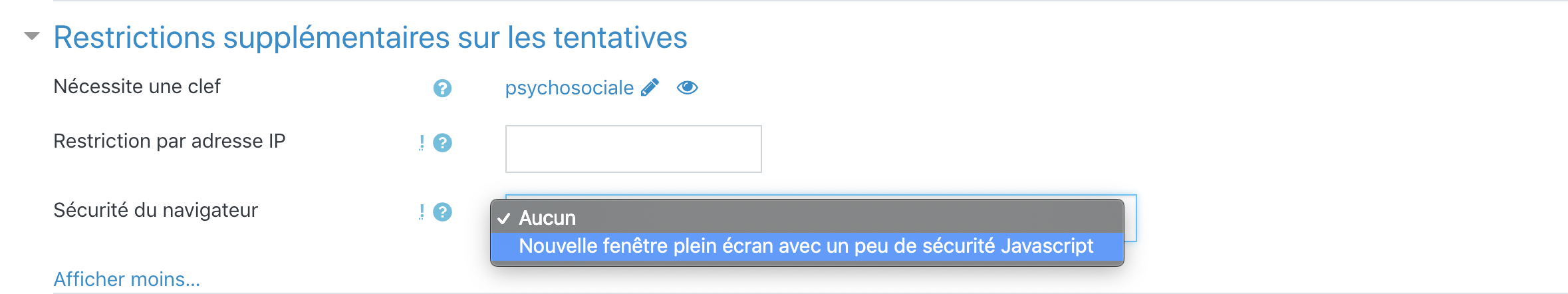Toggle key visibility with the eye icon
Viewport: 1568px width, 294px height.
click(x=687, y=88)
